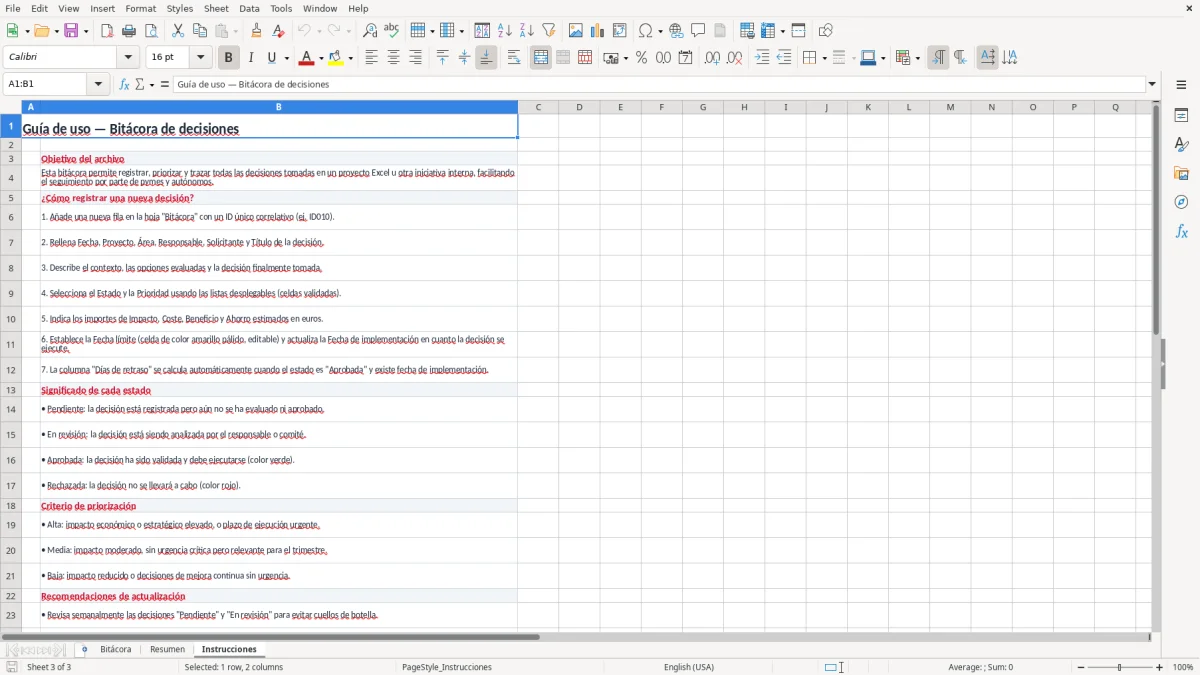This screenshot has width=1200, height=675.
Task: Click Add Decimal Place icon
Action: tap(712, 58)
